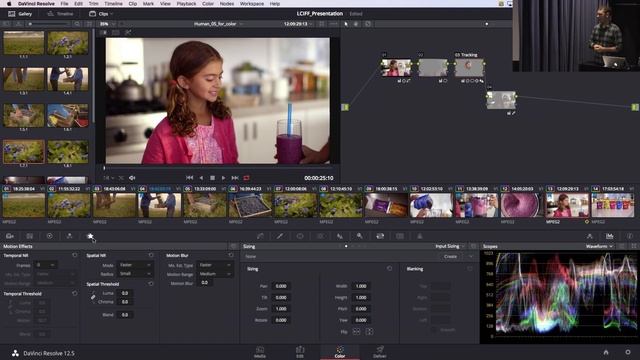Viewport: 640px width, 360px height.
Task: Reset the Spatial NR settings
Action: [151, 255]
